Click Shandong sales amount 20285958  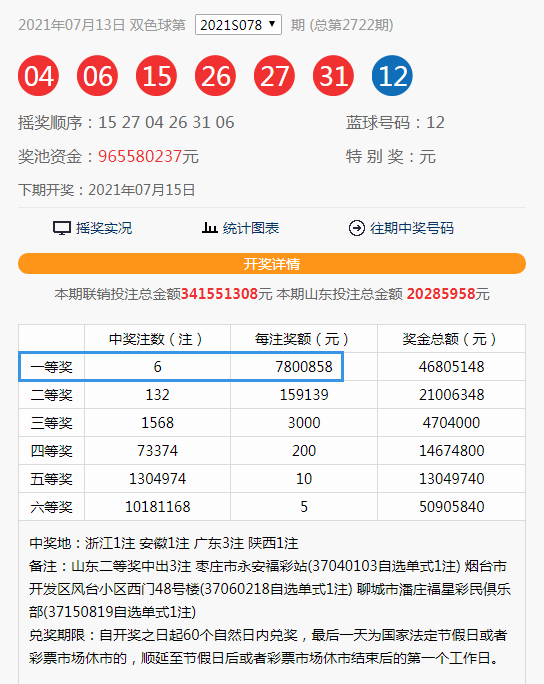441,294
